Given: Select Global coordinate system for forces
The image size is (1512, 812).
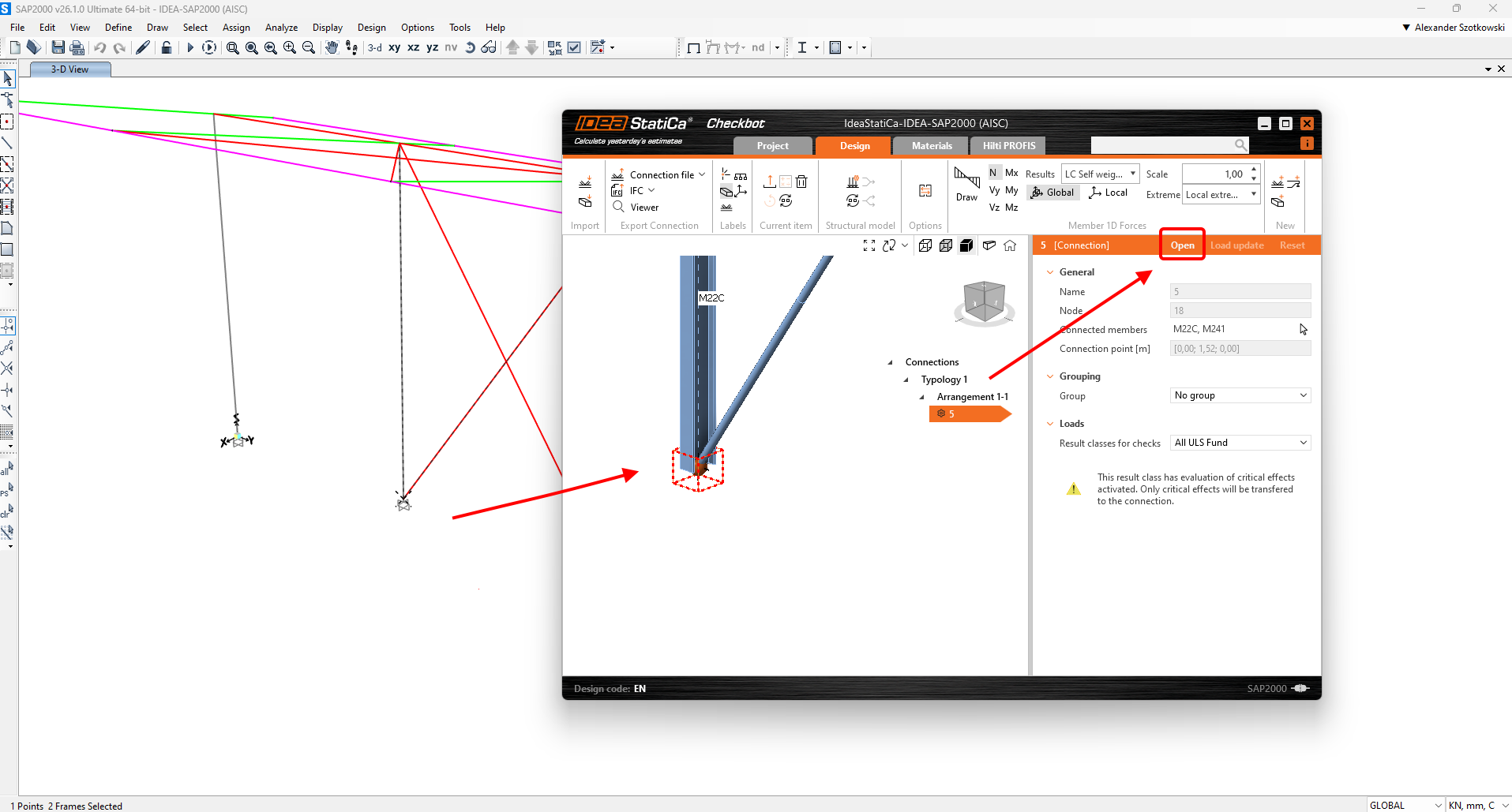Looking at the screenshot, I should coord(1053,193).
